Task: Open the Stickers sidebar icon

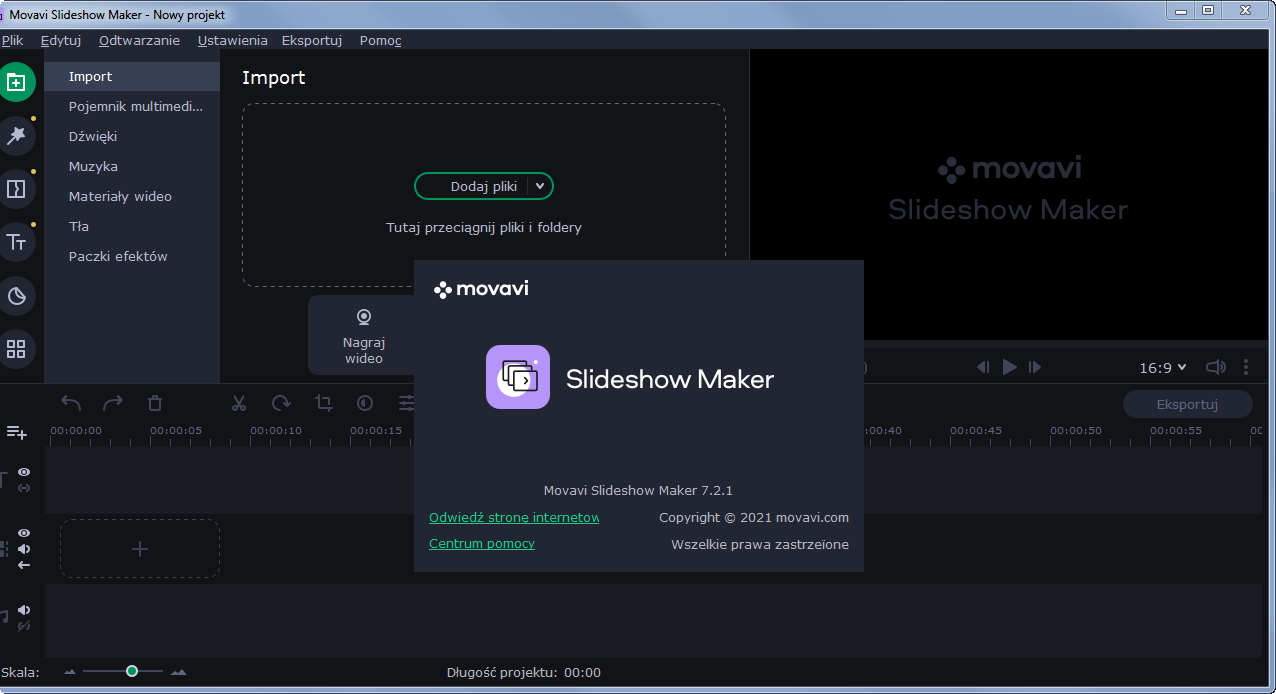Action: (x=16, y=296)
